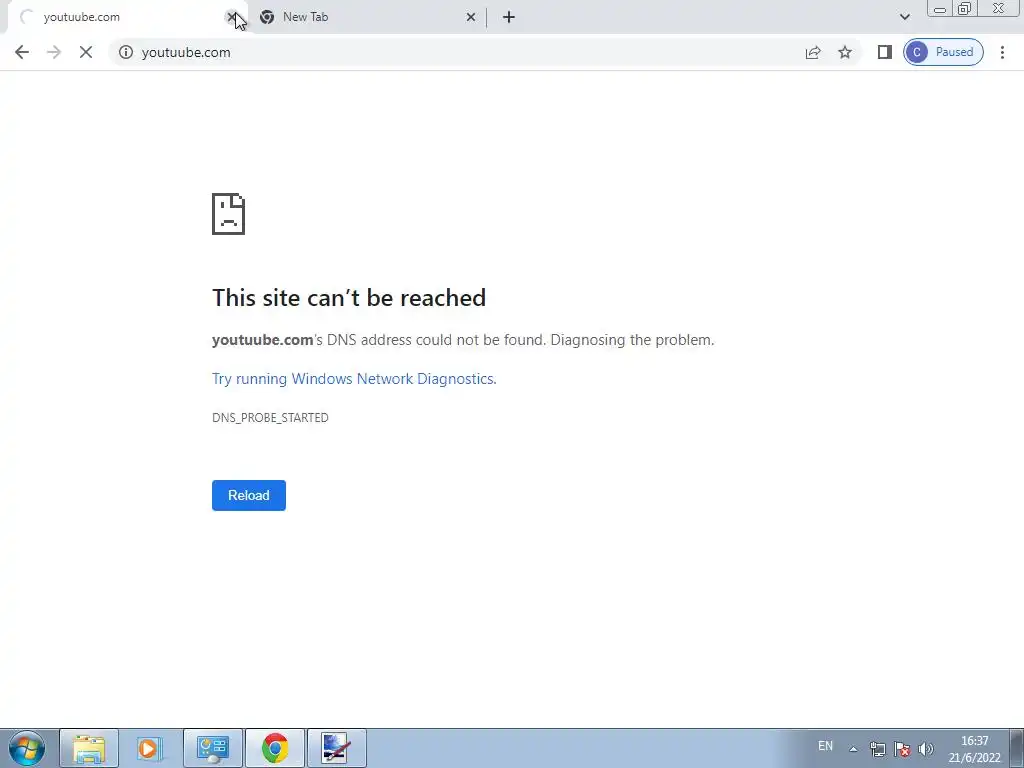Click the DNS_PROBE_STARTED error code text
The width and height of the screenshot is (1024, 768).
(x=270, y=417)
